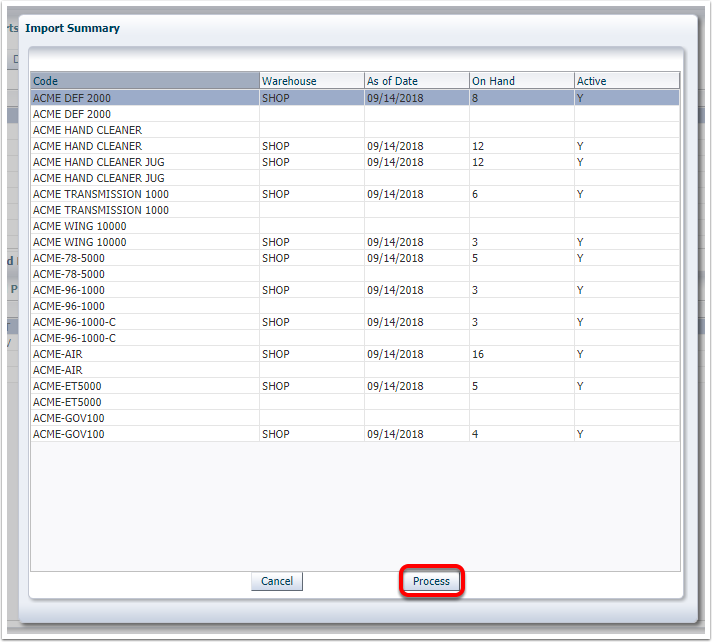
Task: Select the ACME DEF 2000 row without a warehouse
Action: 355,114
